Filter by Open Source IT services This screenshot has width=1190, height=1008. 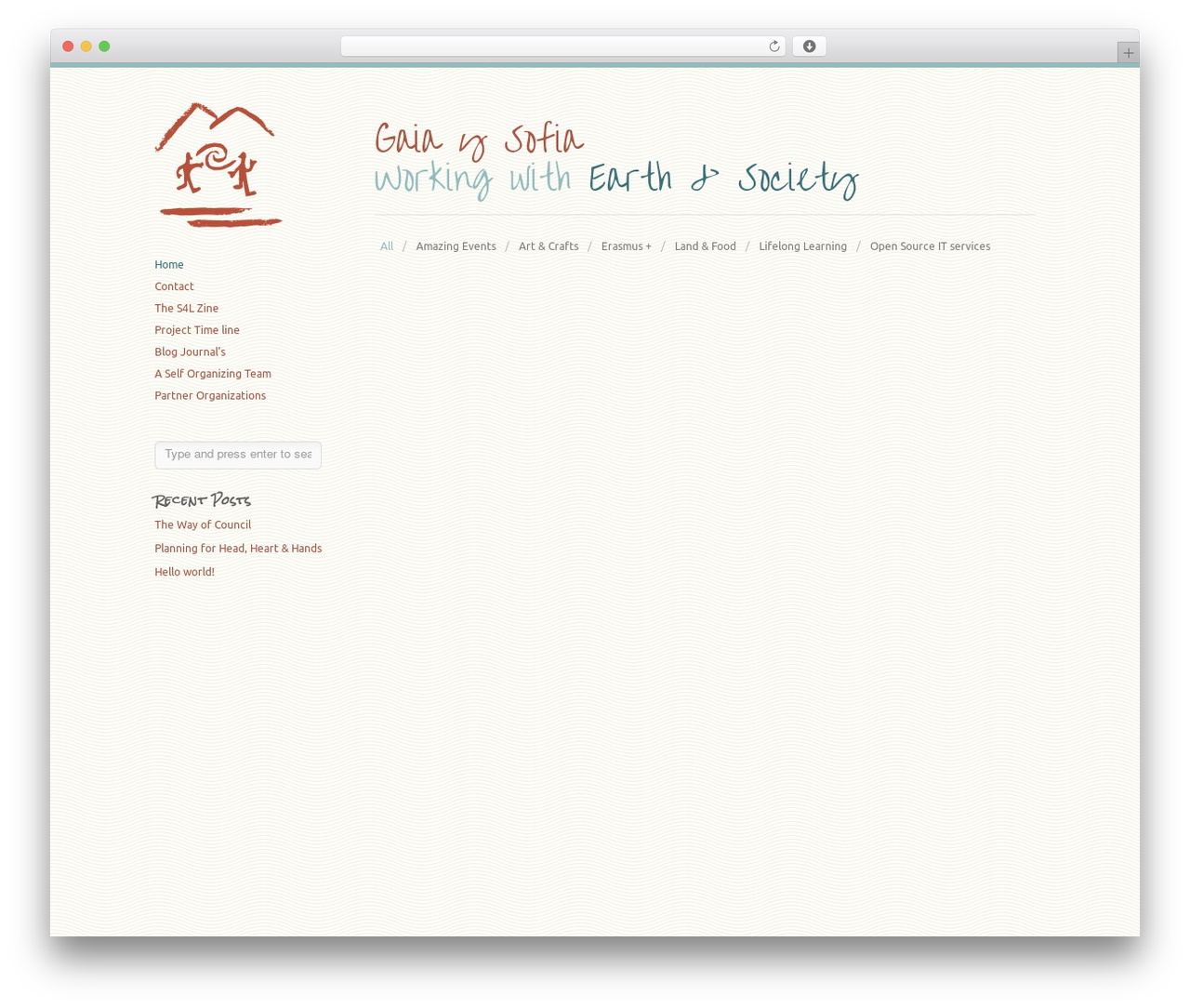tap(930, 246)
